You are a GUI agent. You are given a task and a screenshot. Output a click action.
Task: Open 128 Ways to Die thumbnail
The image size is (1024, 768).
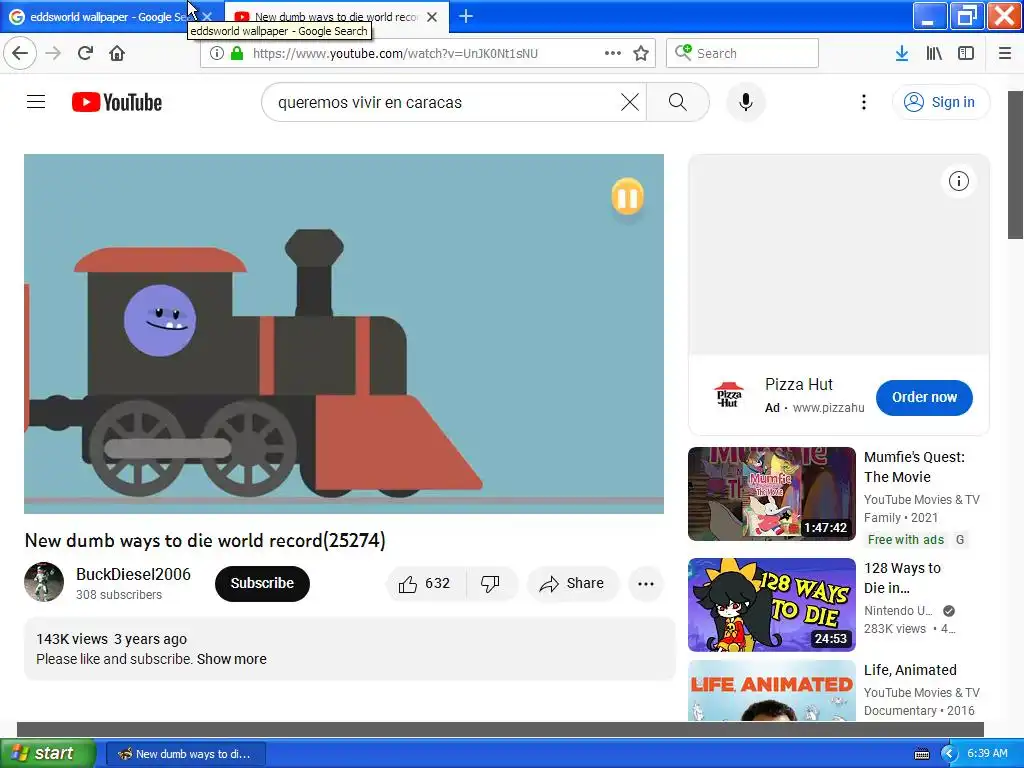[x=771, y=605]
